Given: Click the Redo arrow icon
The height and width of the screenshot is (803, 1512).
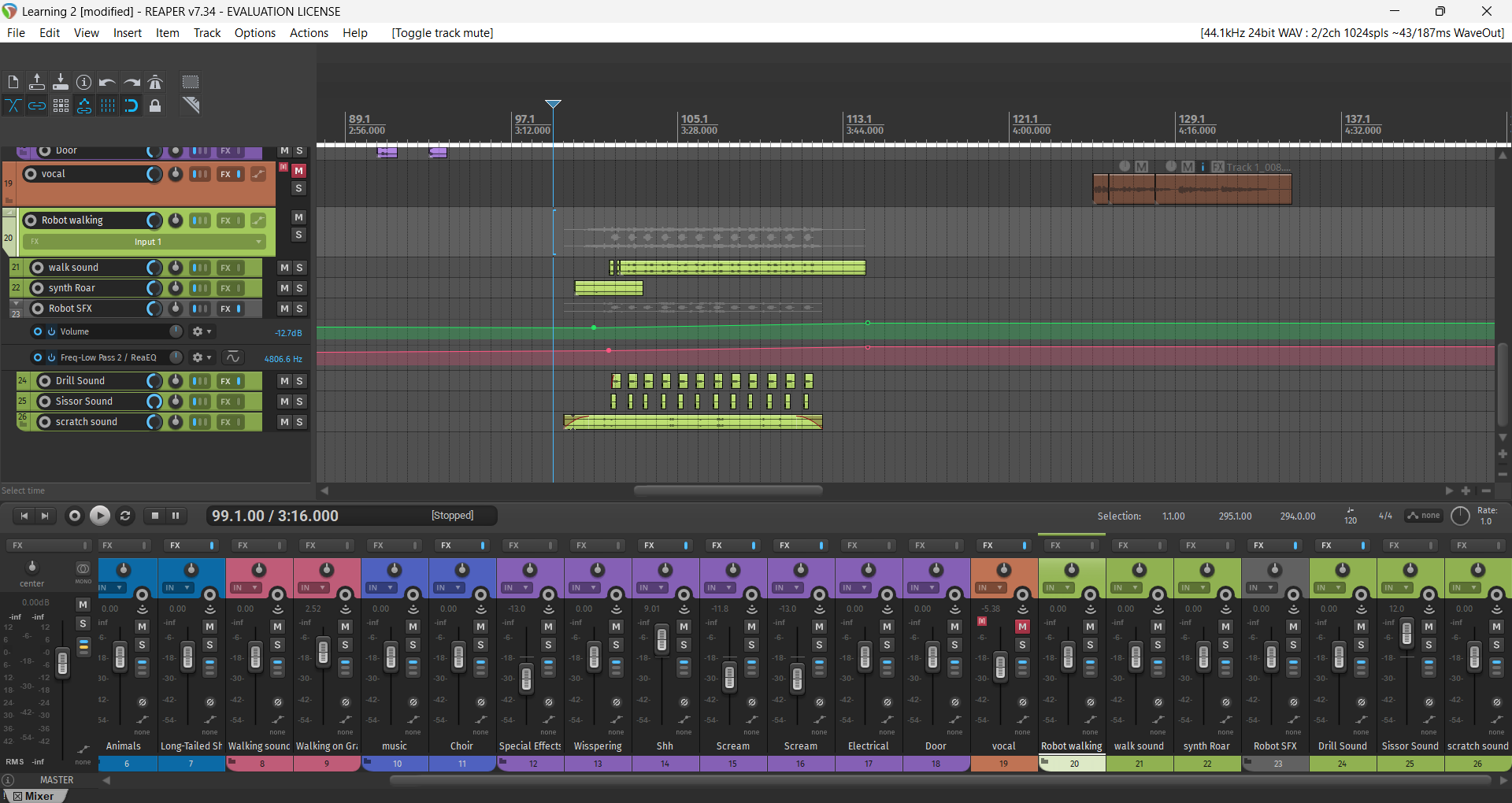Looking at the screenshot, I should coord(132,82).
